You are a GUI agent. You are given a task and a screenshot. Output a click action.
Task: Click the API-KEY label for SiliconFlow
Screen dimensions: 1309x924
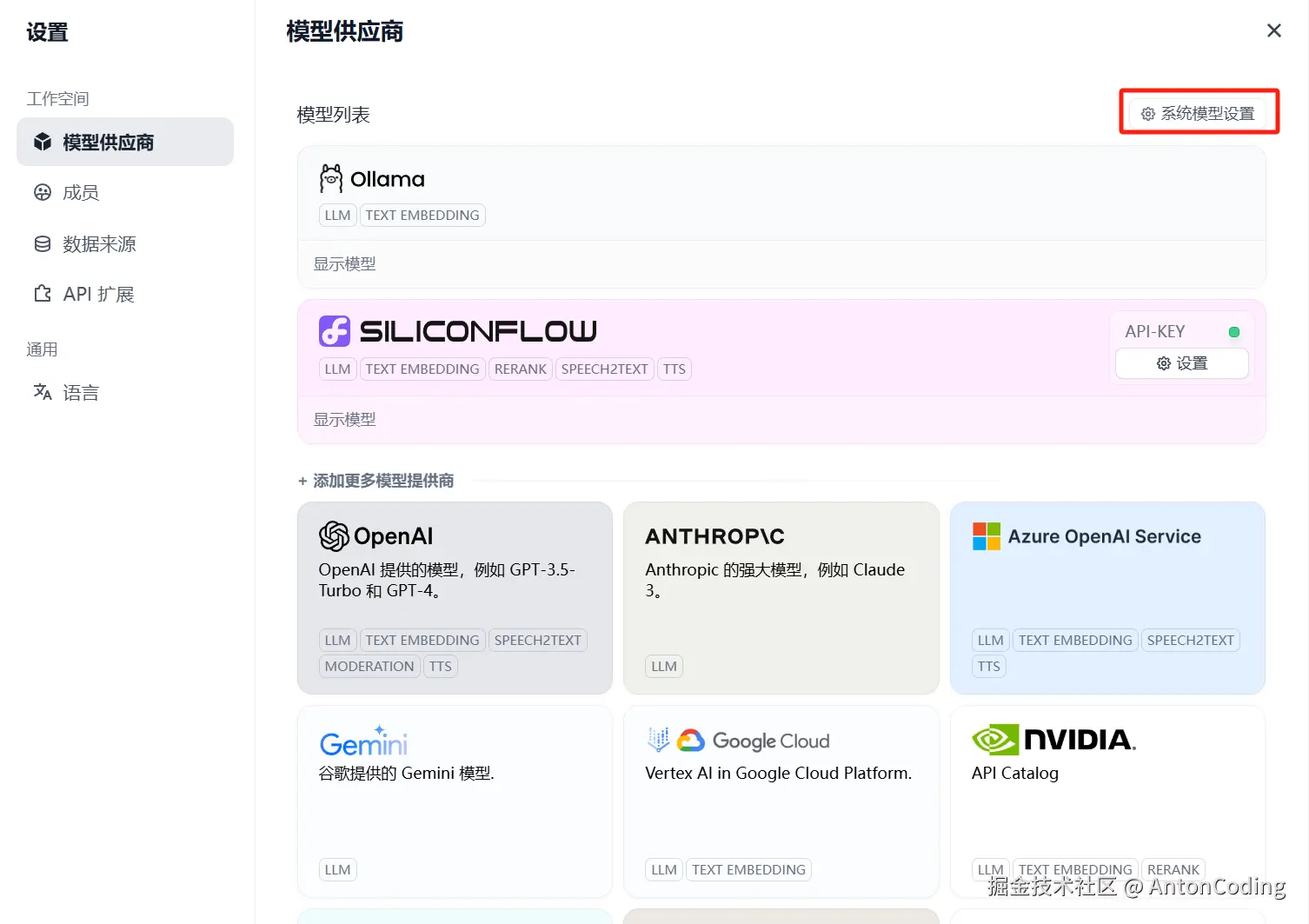pos(1155,331)
